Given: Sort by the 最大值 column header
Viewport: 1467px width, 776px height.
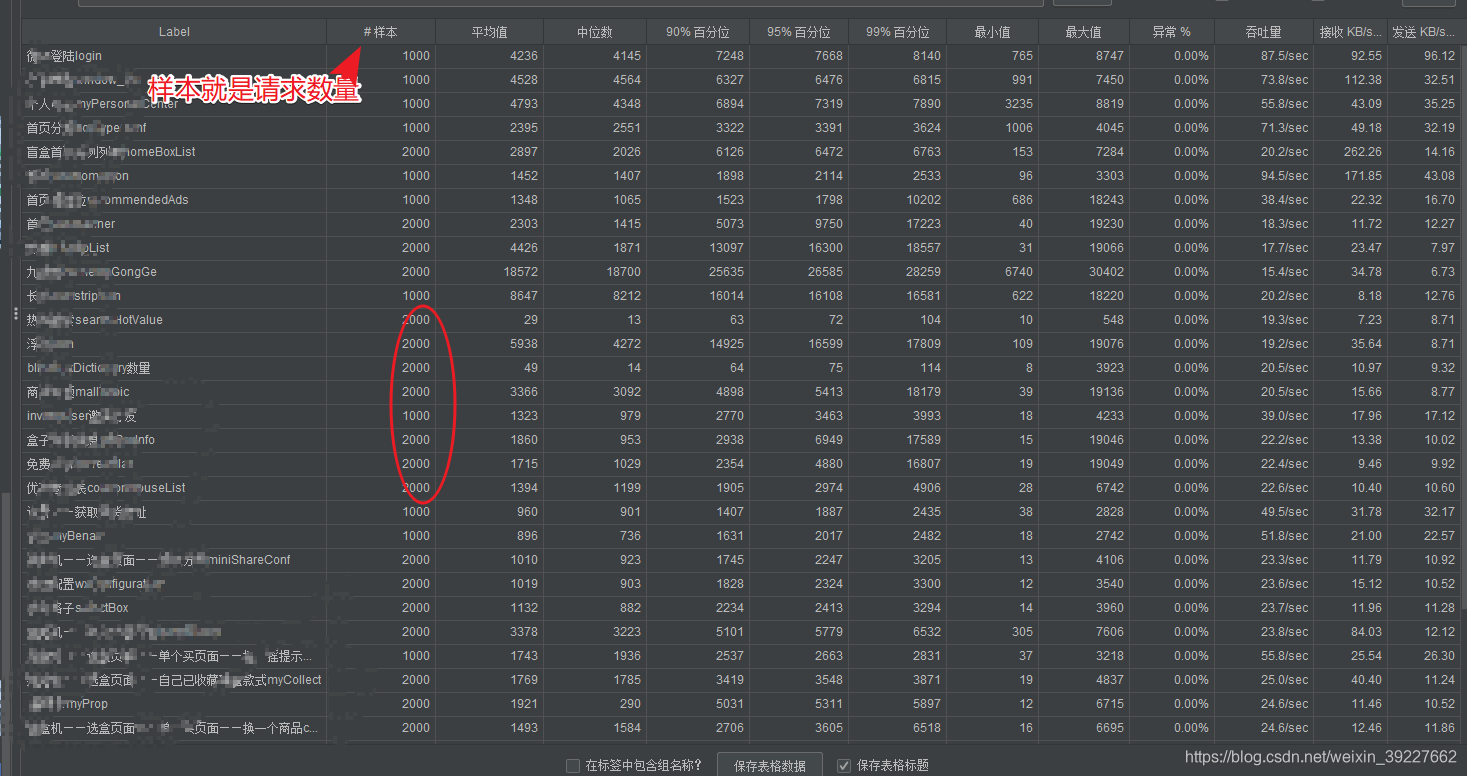Looking at the screenshot, I should [x=1084, y=32].
